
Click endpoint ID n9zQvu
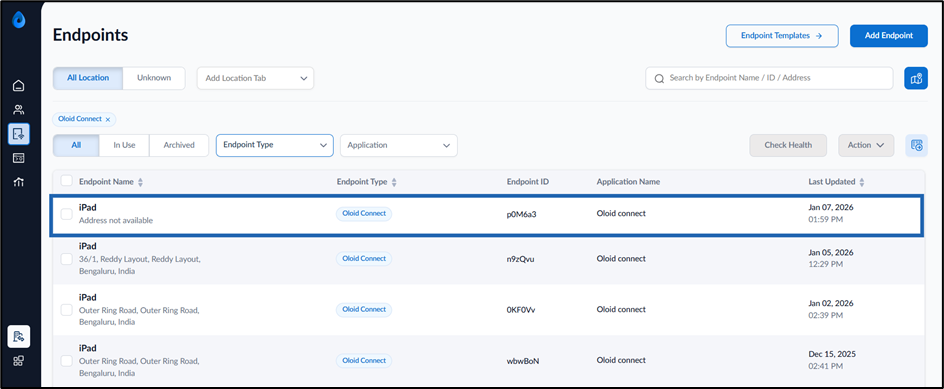coord(521,259)
